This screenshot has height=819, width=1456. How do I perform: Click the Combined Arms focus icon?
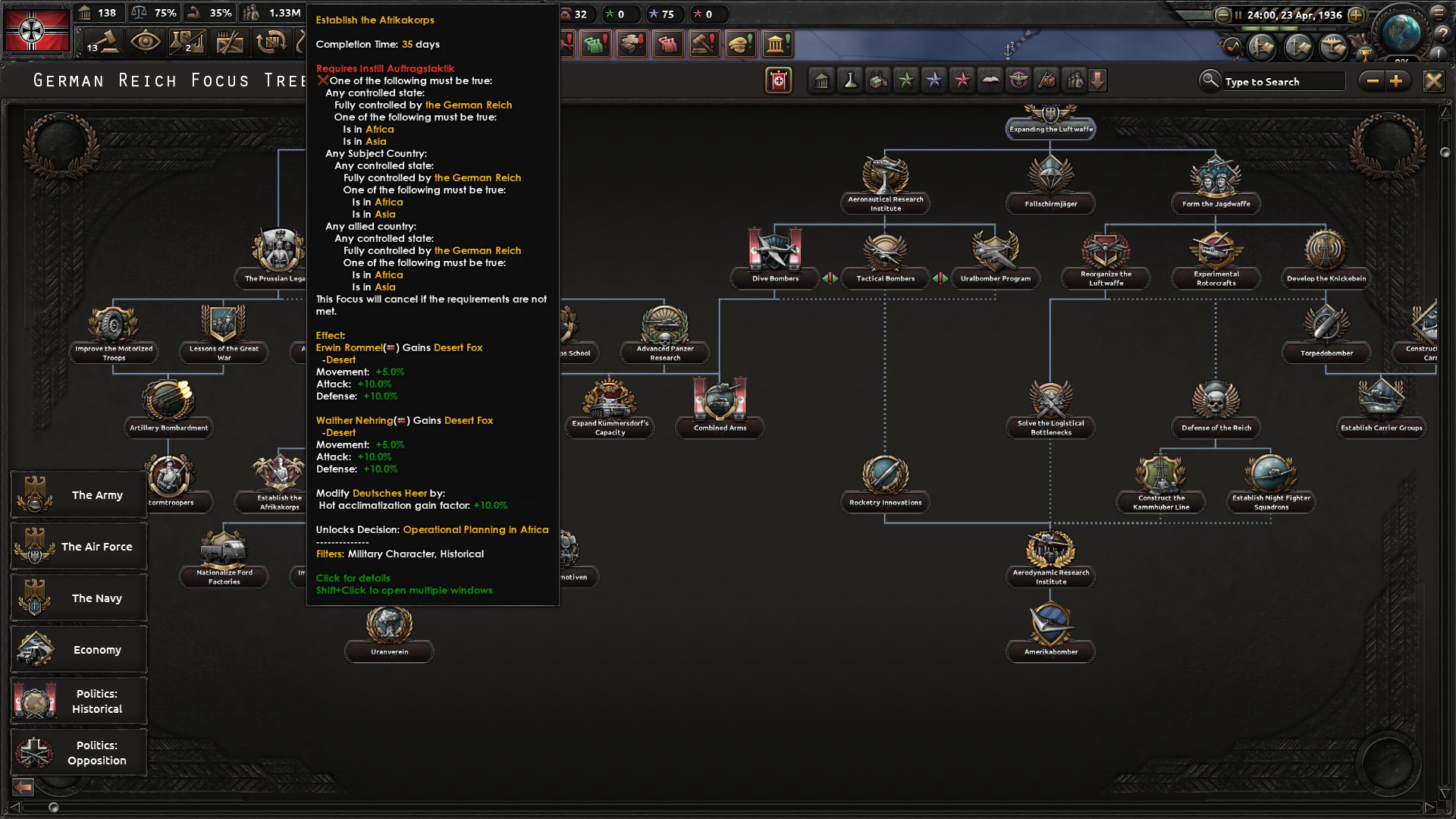[720, 401]
